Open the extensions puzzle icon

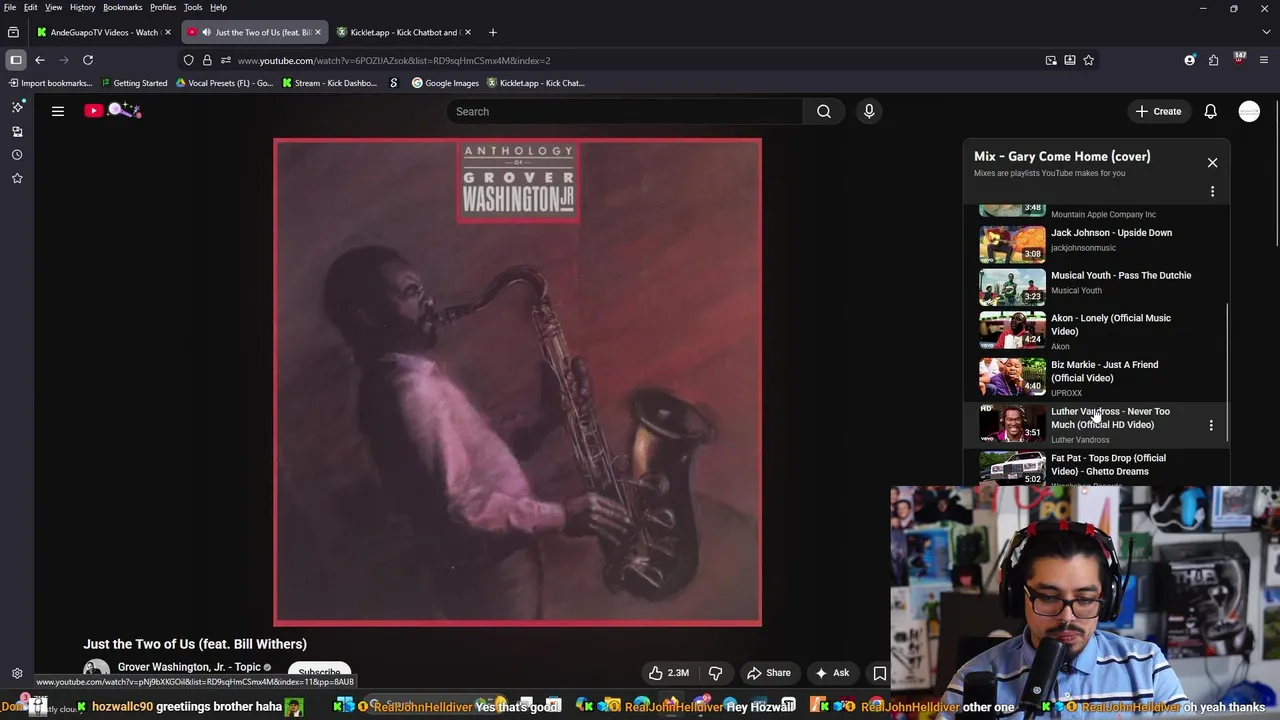[x=1213, y=60]
